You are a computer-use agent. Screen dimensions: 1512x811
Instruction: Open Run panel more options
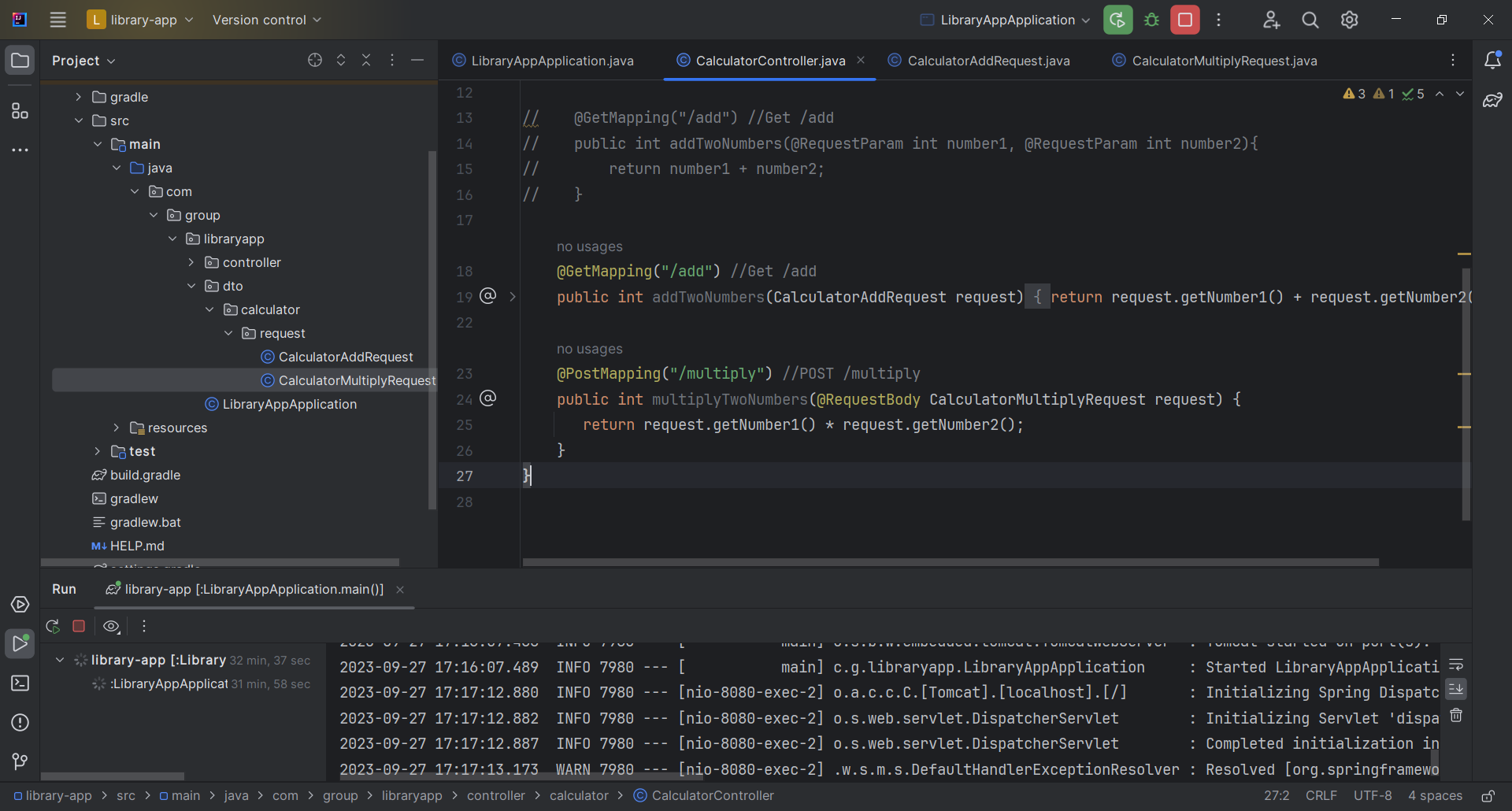pyautogui.click(x=144, y=626)
